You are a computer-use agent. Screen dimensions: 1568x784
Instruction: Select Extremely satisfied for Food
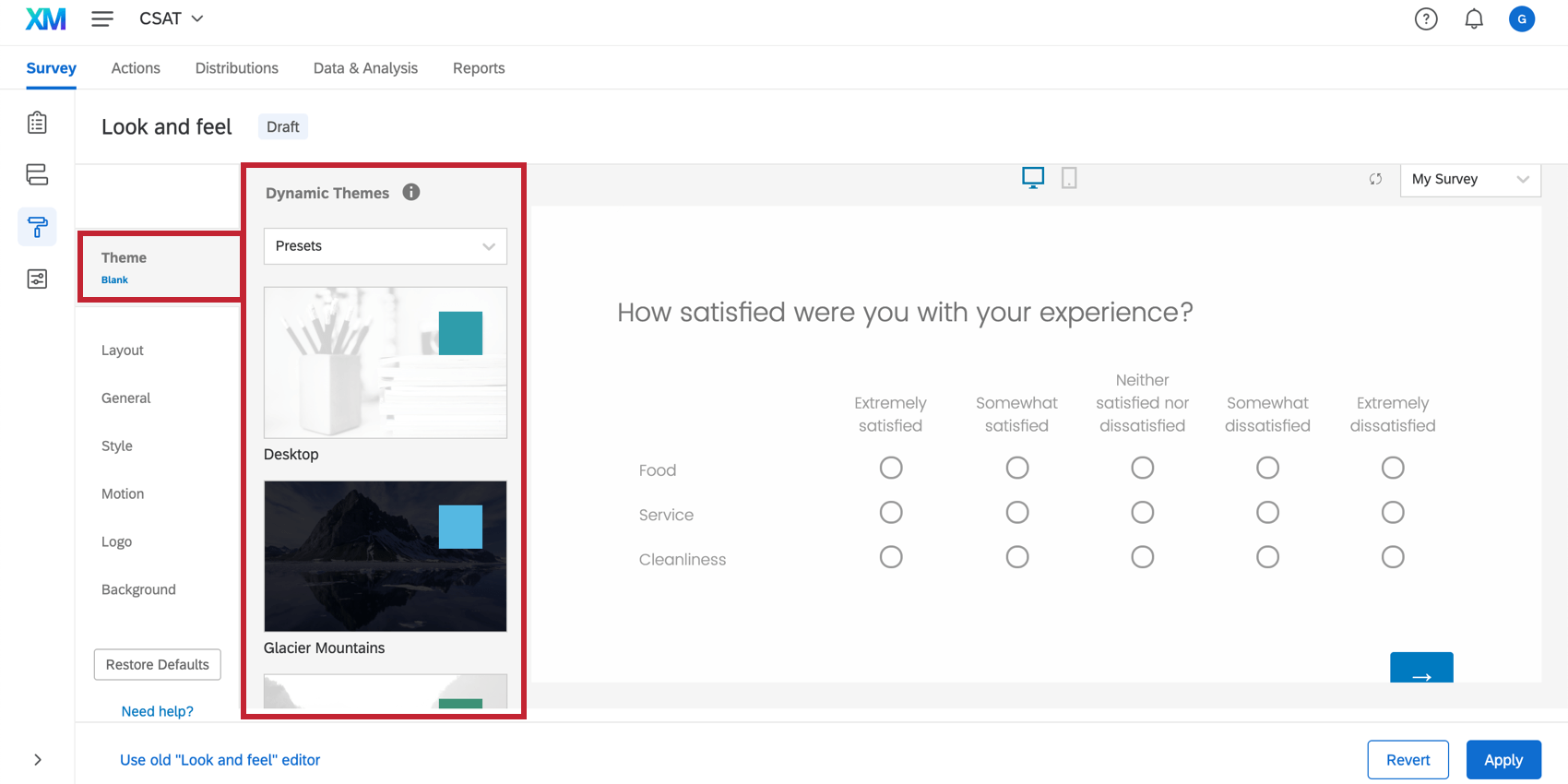pyautogui.click(x=891, y=468)
